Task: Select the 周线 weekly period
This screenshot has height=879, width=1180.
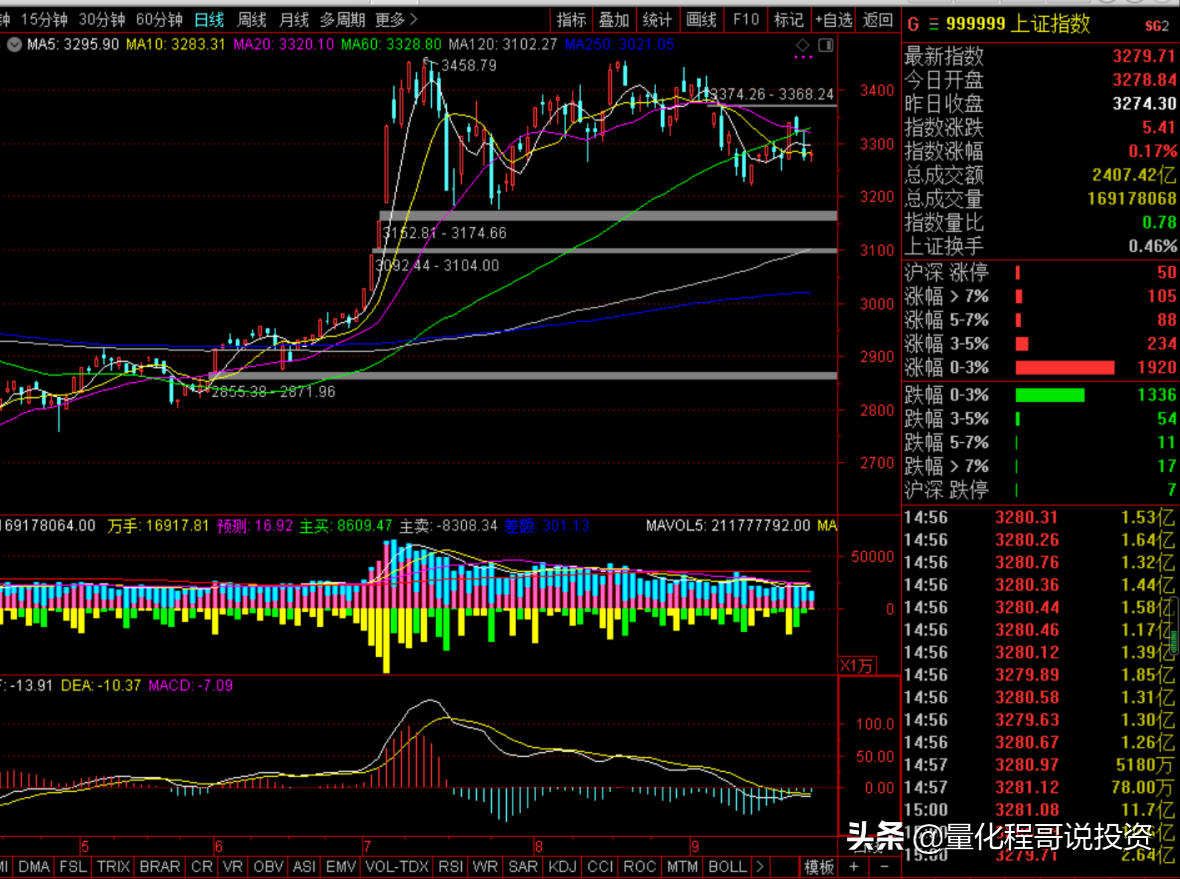Action: tap(251, 20)
